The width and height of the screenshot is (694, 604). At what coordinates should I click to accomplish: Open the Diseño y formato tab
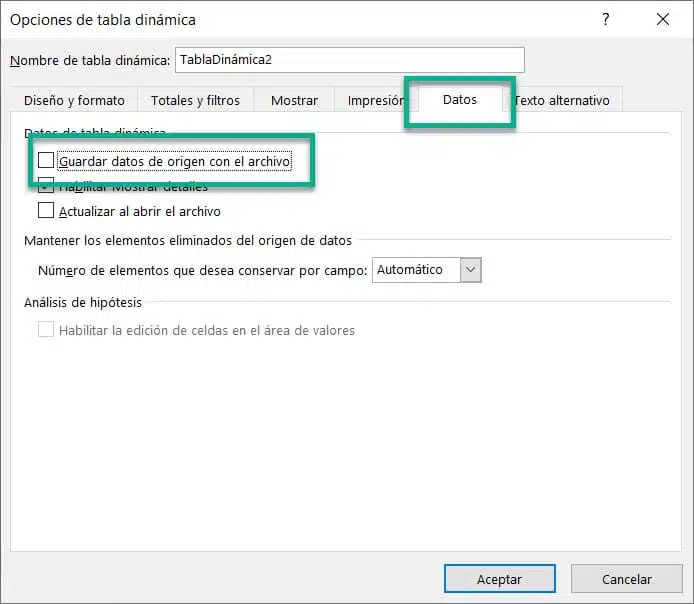[x=74, y=100]
